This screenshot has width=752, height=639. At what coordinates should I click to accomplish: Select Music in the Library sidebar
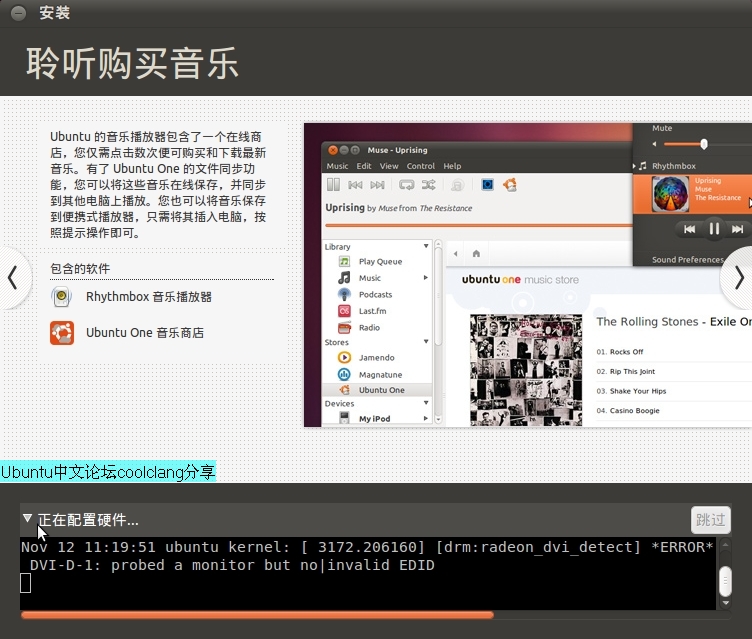tap(370, 278)
